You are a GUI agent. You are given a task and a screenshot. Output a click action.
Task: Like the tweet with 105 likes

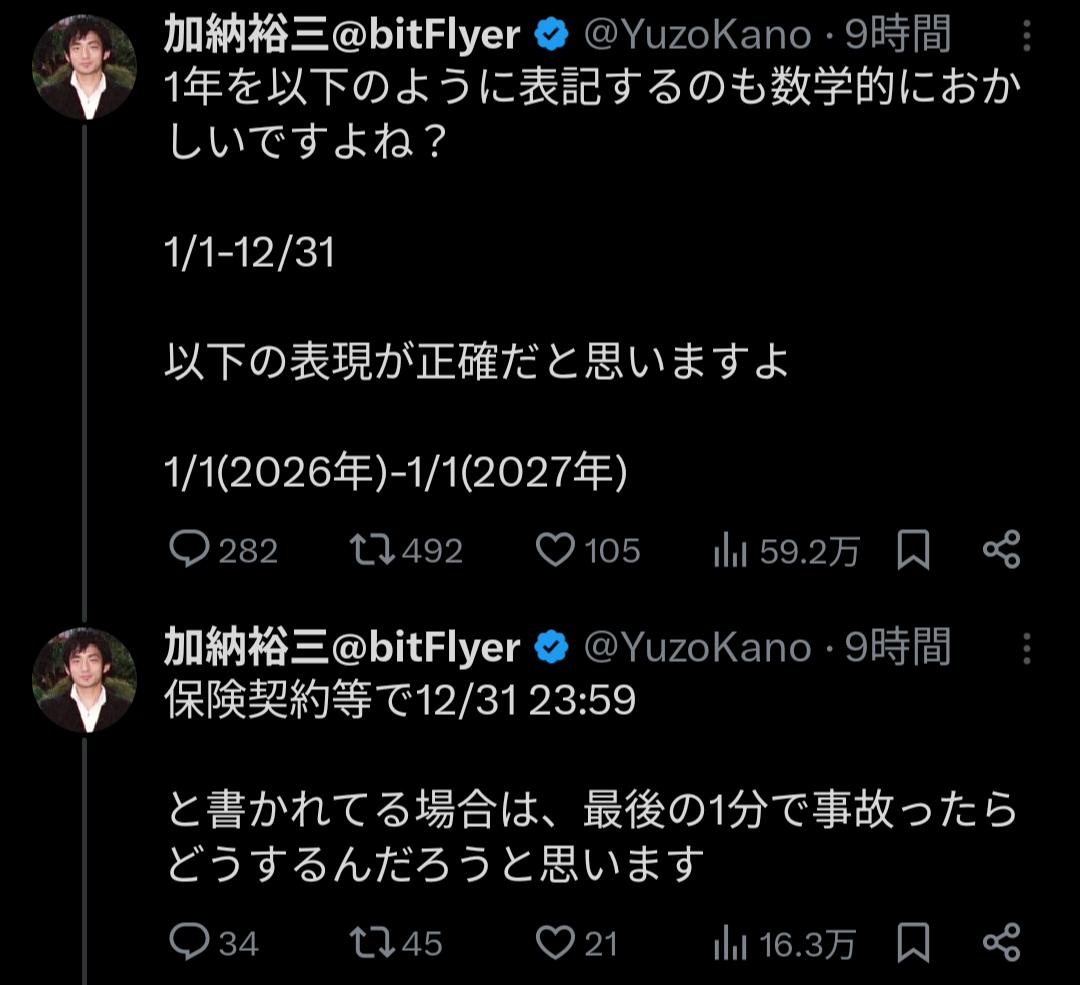556,551
